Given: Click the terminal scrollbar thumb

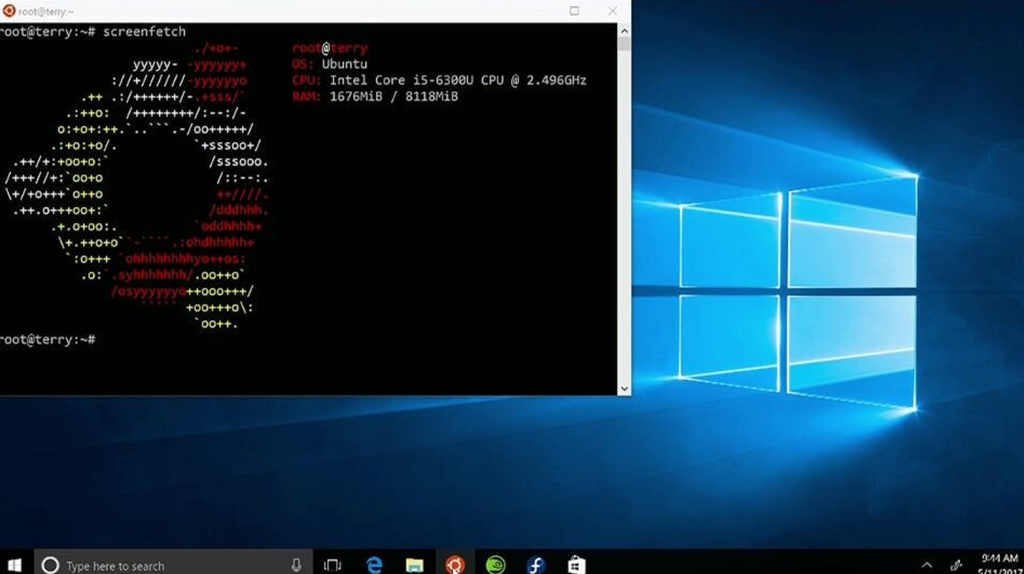Looking at the screenshot, I should click(624, 45).
